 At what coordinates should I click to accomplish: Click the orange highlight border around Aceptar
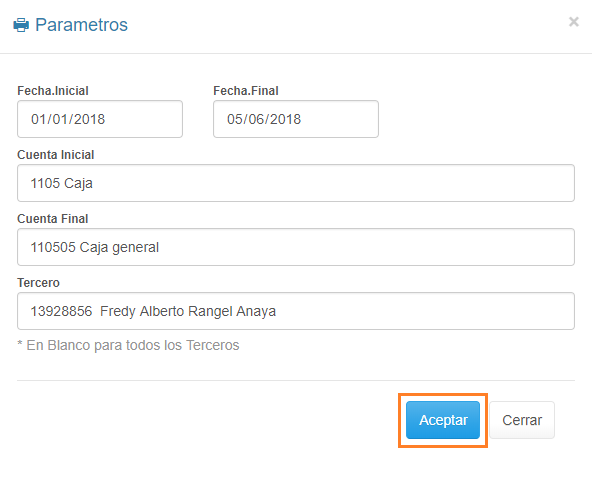[443, 394]
